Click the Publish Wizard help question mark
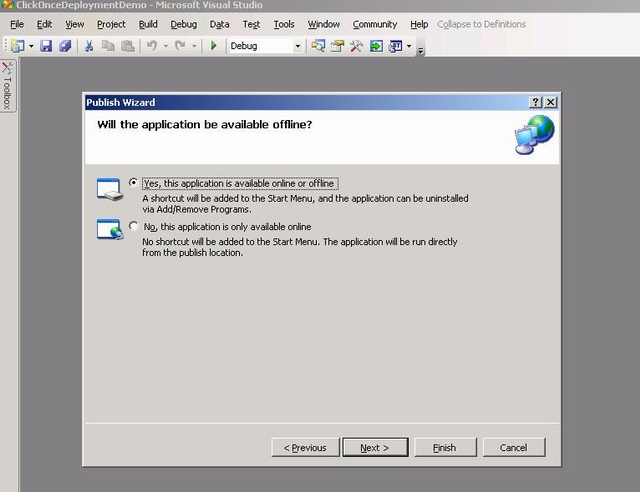The height and width of the screenshot is (492, 640). pos(535,102)
